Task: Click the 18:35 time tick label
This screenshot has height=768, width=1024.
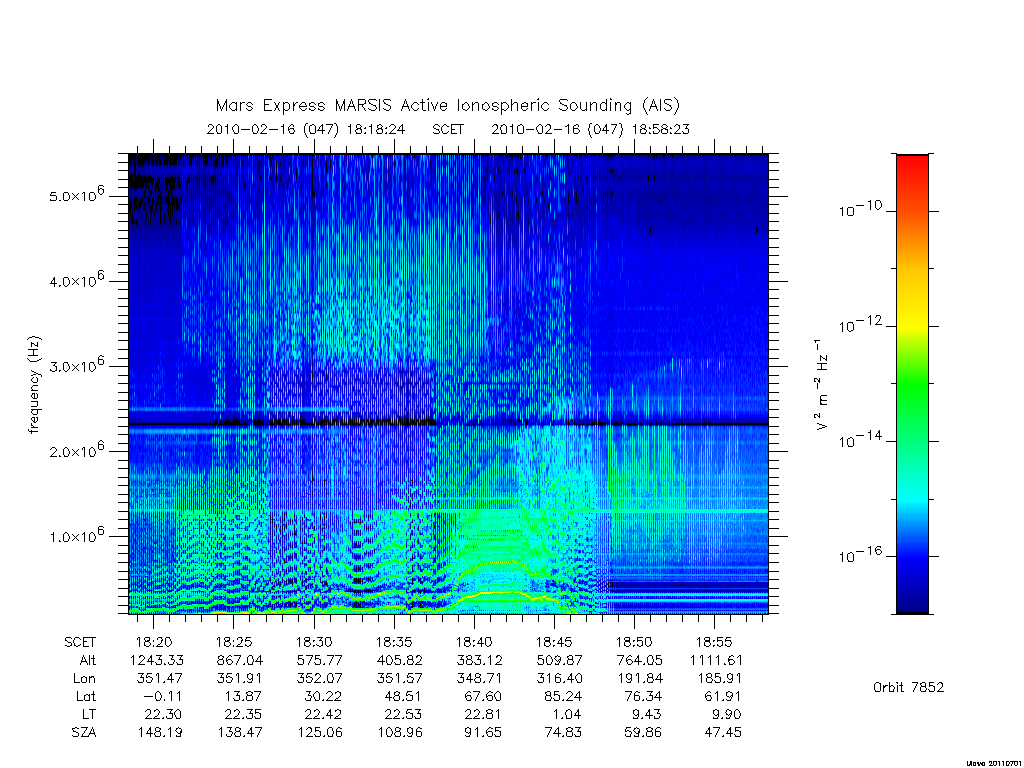Action: [394, 642]
